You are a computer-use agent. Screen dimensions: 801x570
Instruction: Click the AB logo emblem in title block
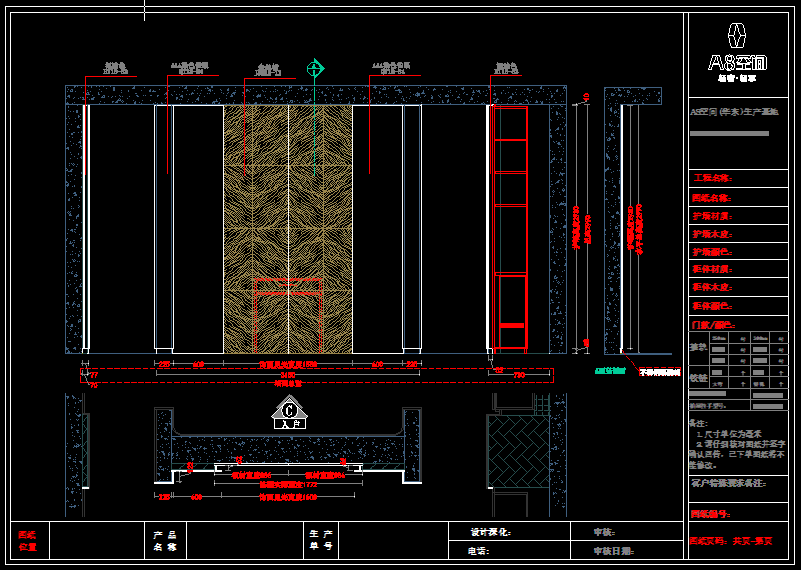click(737, 36)
